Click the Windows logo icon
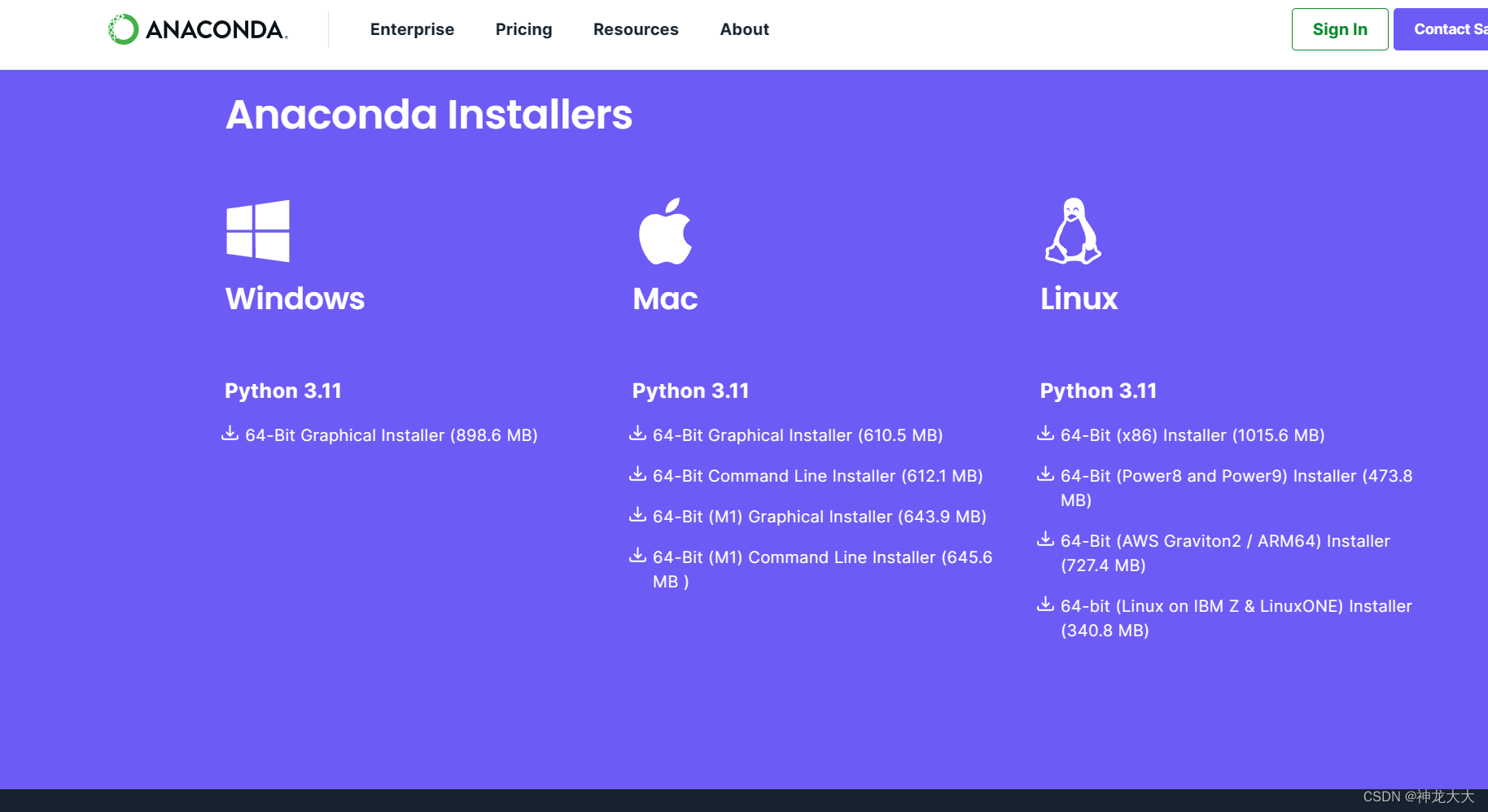 [x=258, y=231]
